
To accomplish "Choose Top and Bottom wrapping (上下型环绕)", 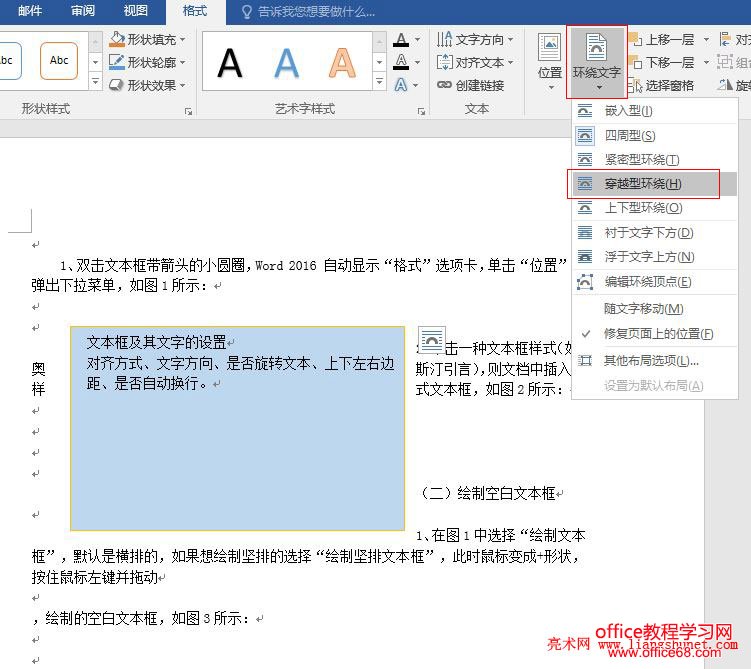I will (x=654, y=208).
